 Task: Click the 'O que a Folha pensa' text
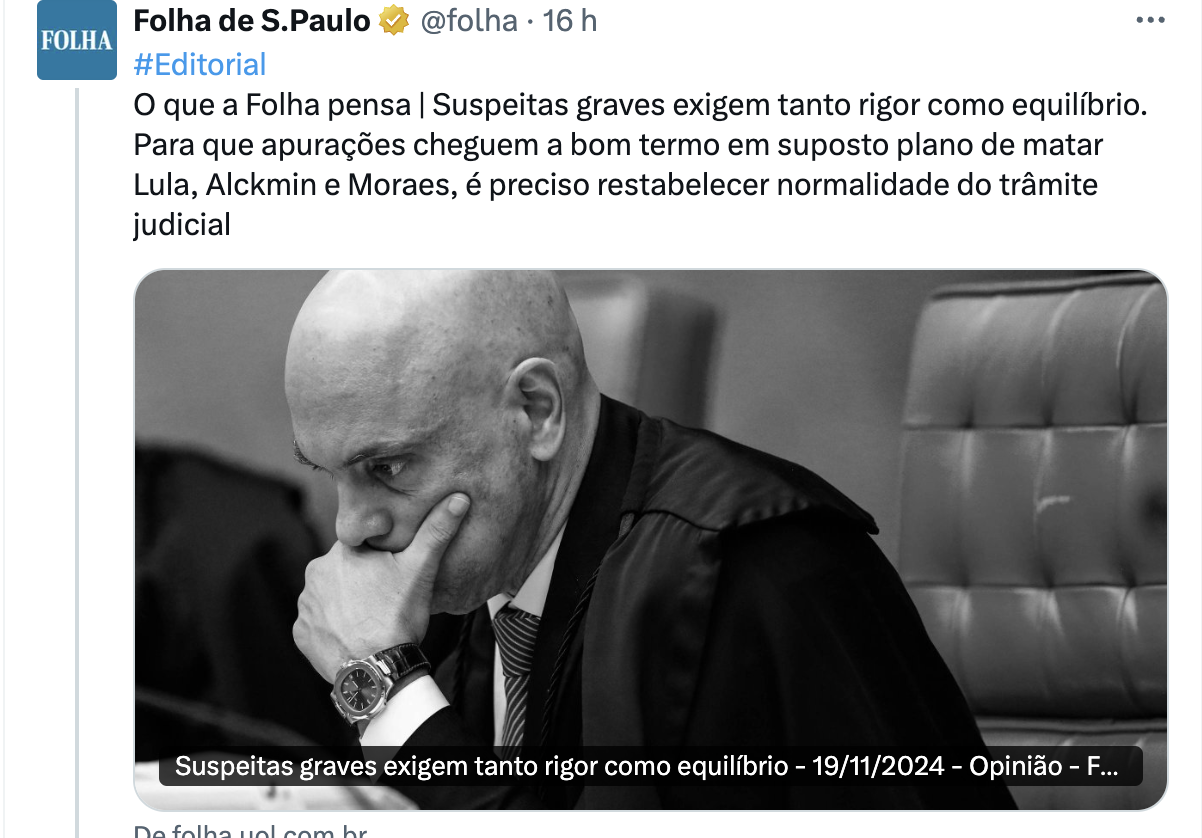(272, 105)
